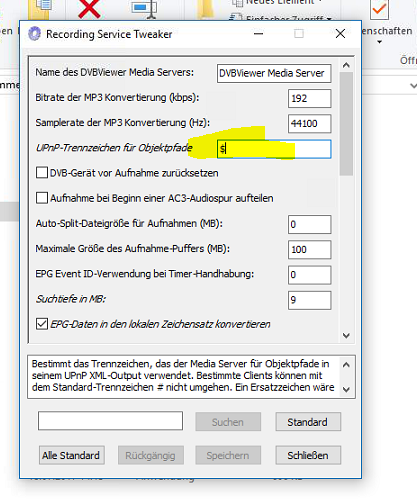Viewport: 417px width, 502px height.
Task: Click the Speichern button
Action: coord(228,455)
